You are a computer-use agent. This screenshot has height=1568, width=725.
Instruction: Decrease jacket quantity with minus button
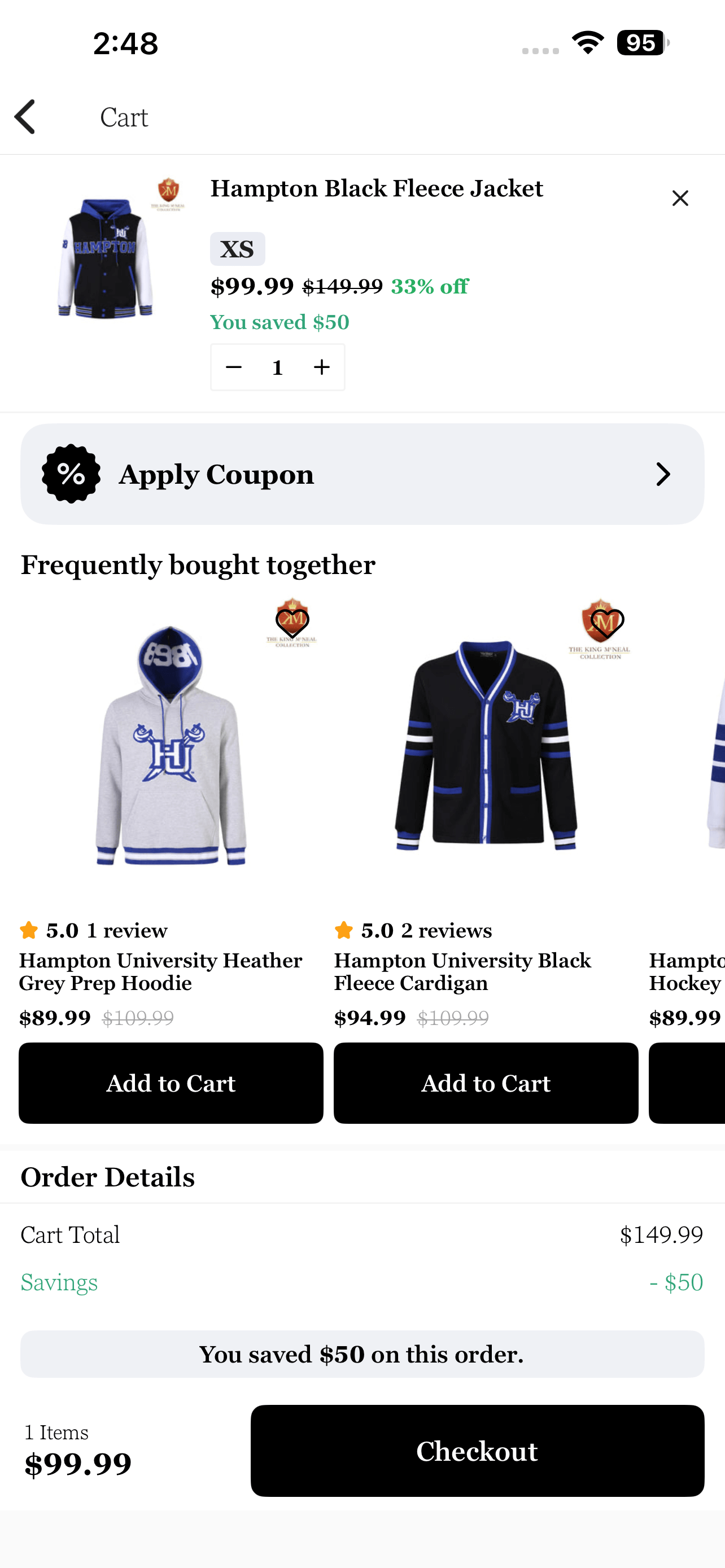[234, 367]
